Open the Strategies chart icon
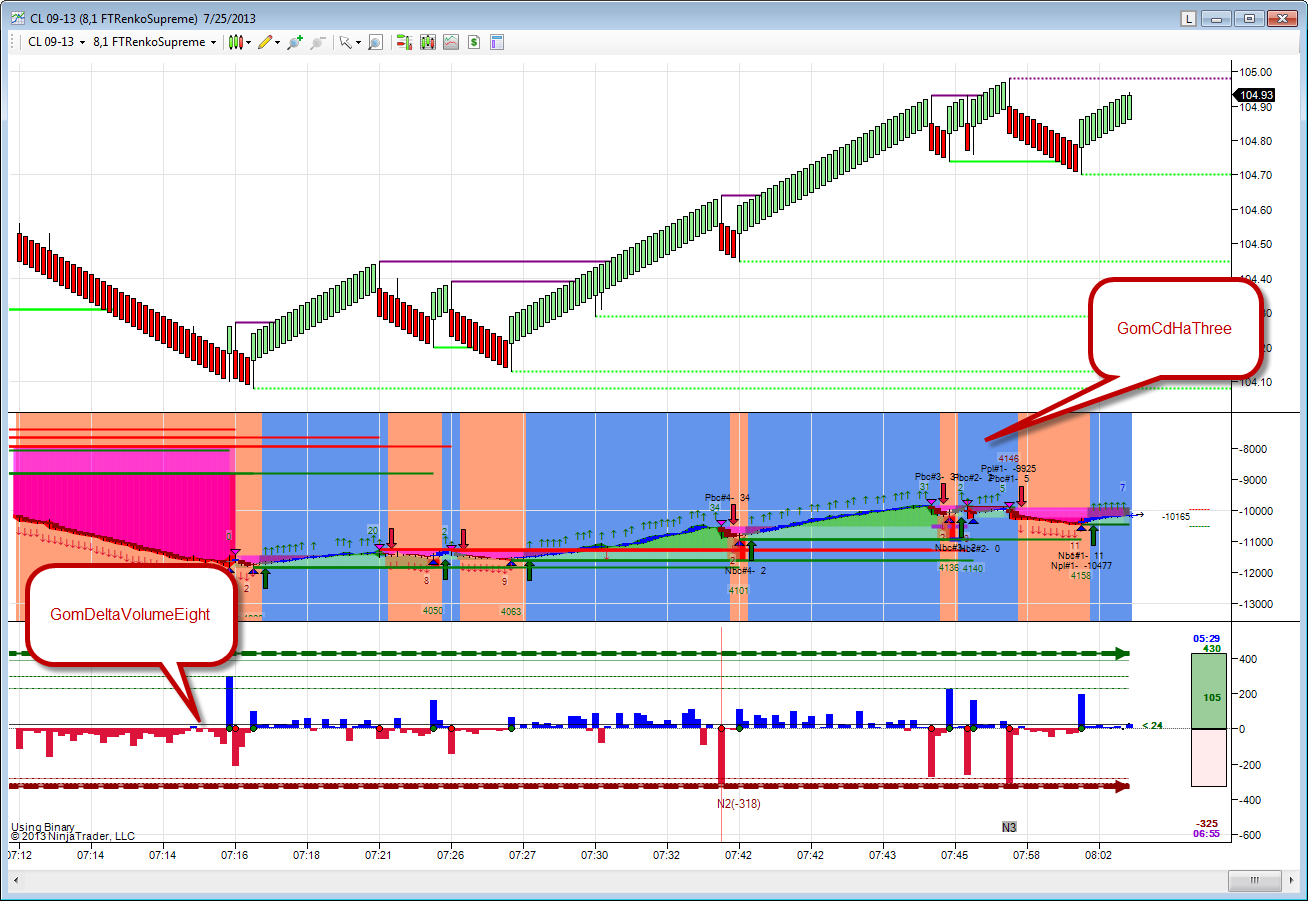 point(451,42)
